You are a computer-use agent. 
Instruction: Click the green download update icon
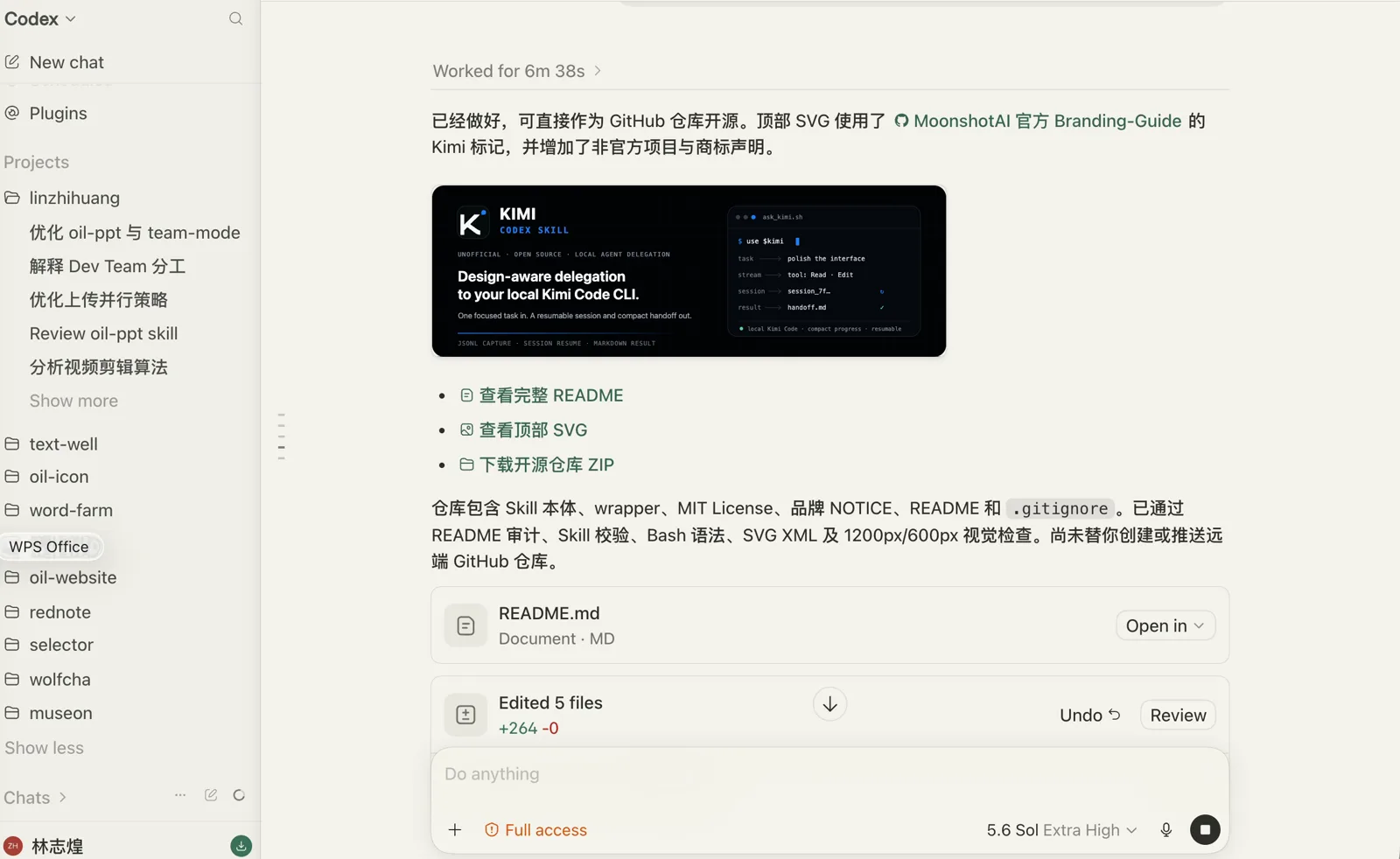click(x=241, y=846)
